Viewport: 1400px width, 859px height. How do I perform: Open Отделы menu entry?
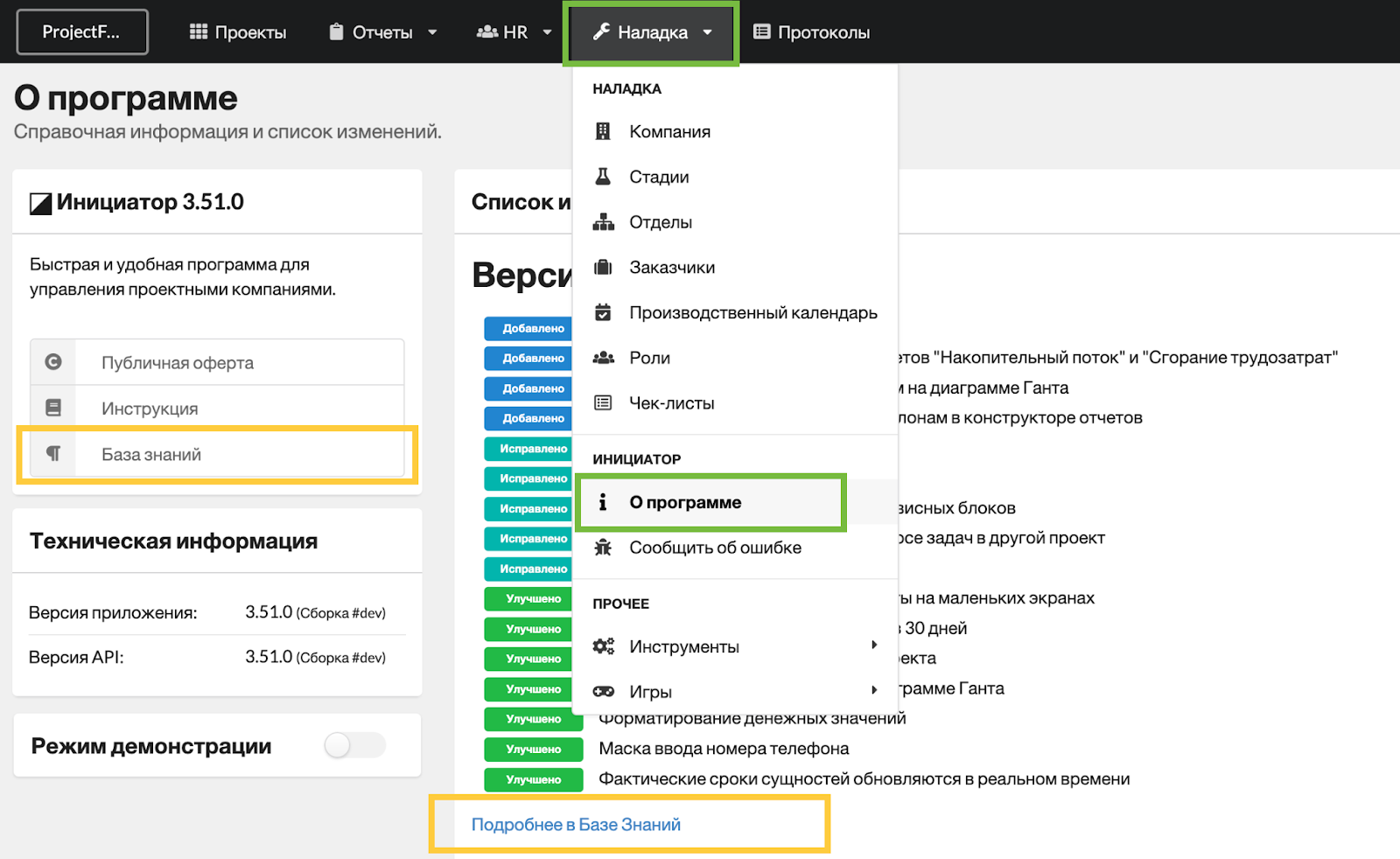pos(735,222)
